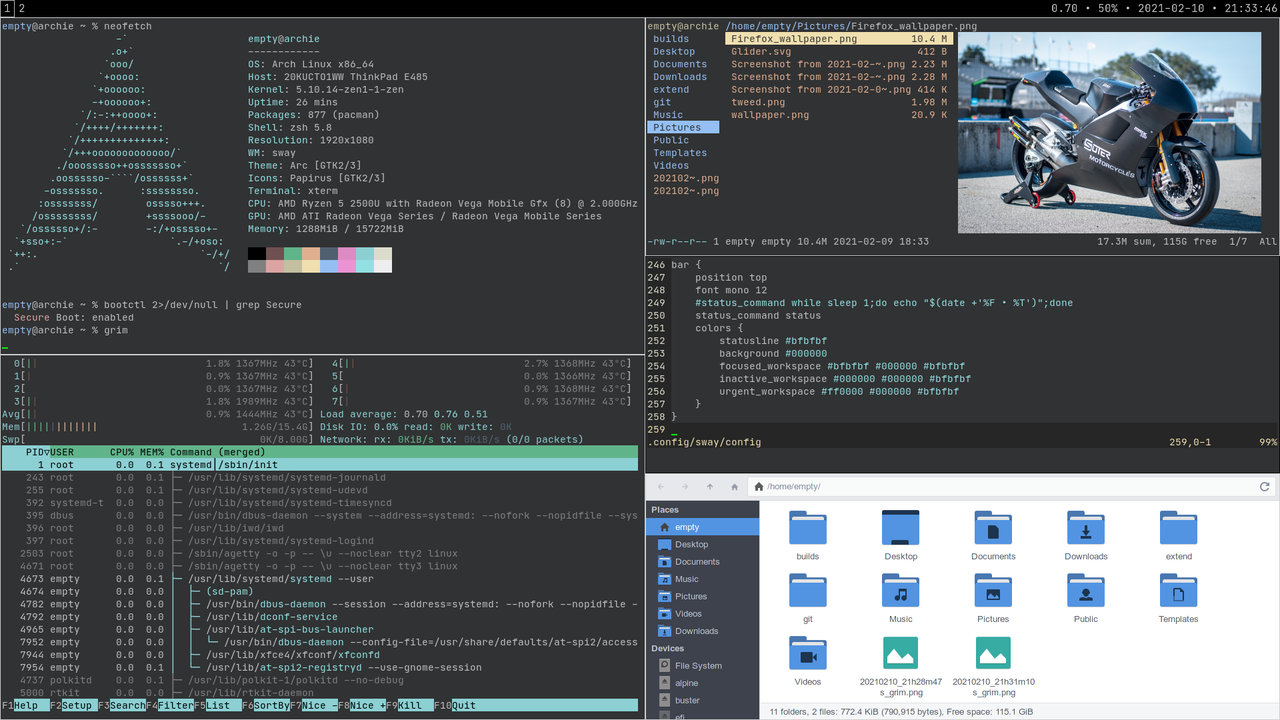Click the 'position top' line in vim

click(732, 278)
